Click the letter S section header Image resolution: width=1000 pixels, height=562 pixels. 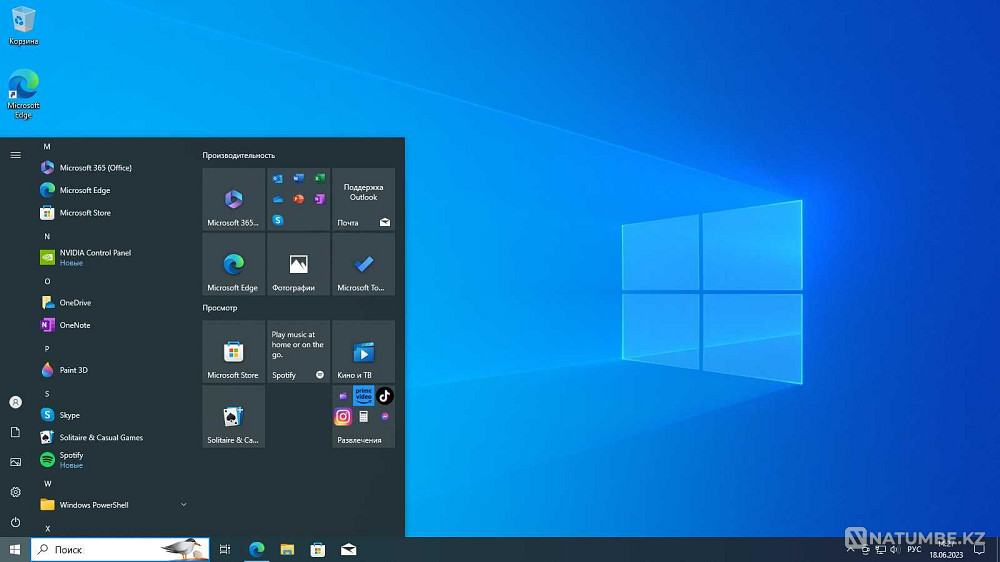[x=47, y=394]
